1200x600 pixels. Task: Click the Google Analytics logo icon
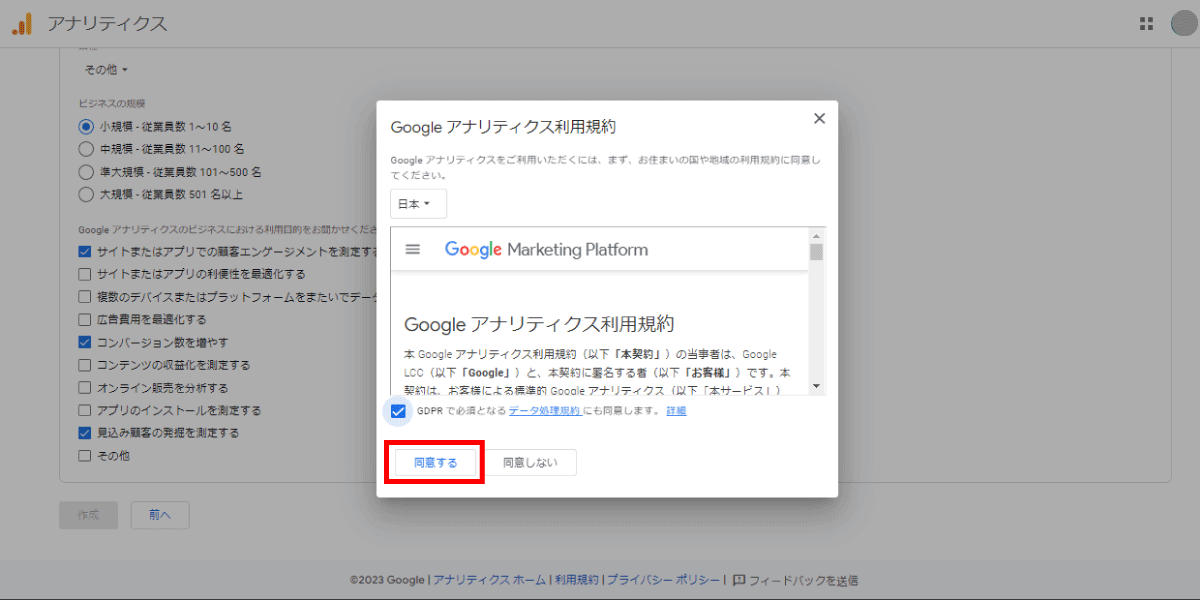click(x=22, y=24)
